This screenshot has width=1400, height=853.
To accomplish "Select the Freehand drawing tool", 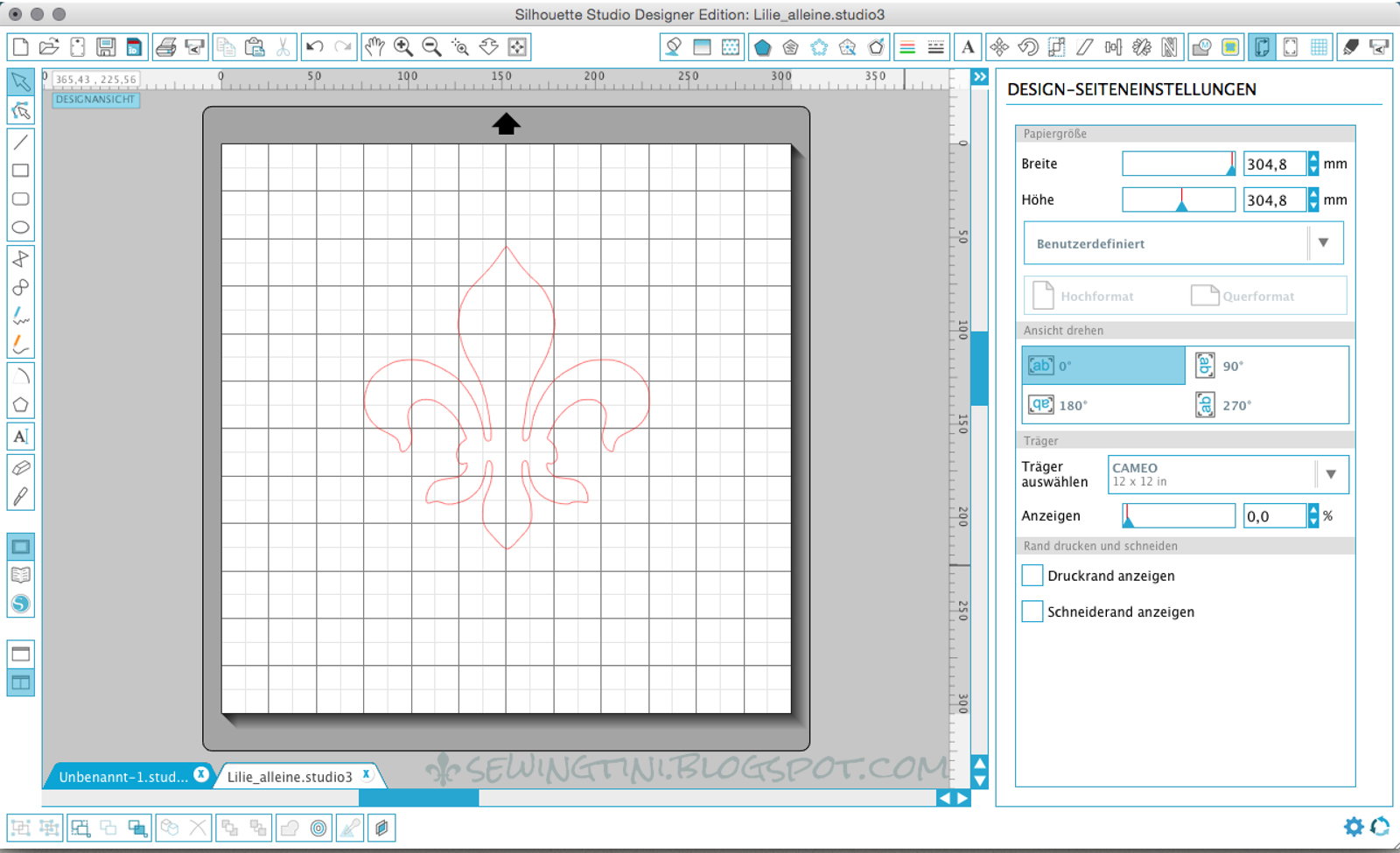I will click(x=21, y=317).
